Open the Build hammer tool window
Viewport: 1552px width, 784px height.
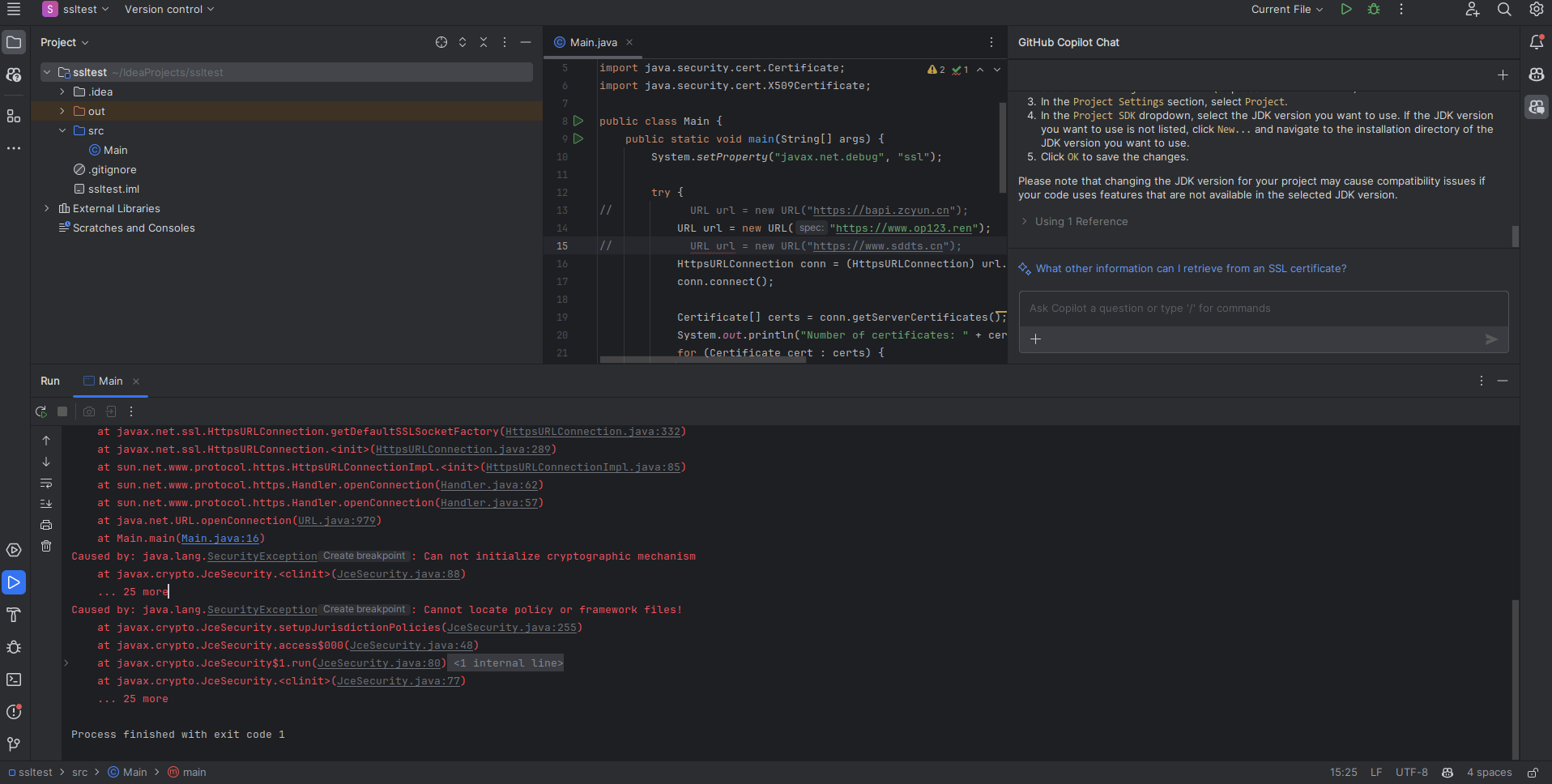click(x=14, y=615)
